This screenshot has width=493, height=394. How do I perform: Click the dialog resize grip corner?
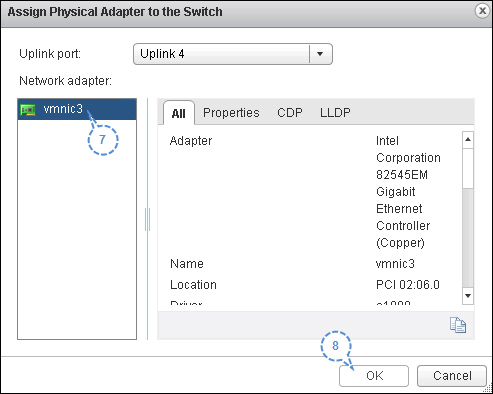click(488, 389)
